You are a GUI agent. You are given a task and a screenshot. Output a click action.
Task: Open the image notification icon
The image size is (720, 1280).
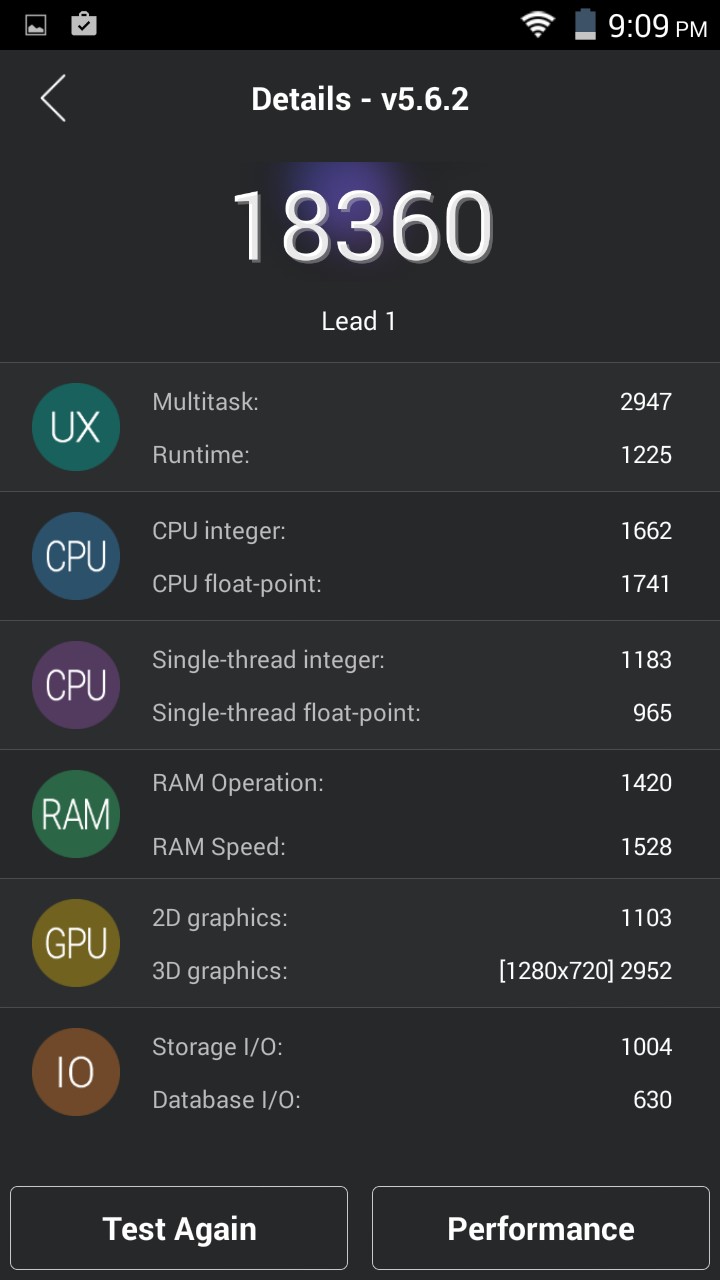click(x=36, y=25)
